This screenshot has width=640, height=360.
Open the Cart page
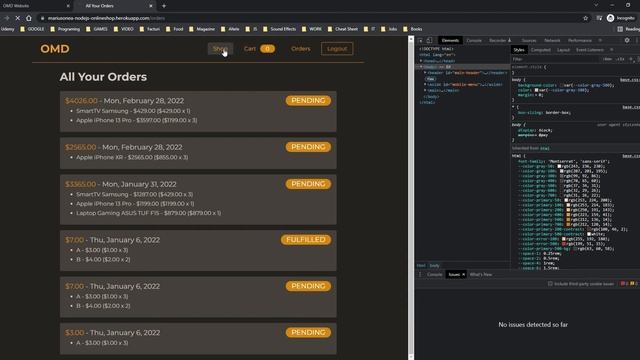259,49
